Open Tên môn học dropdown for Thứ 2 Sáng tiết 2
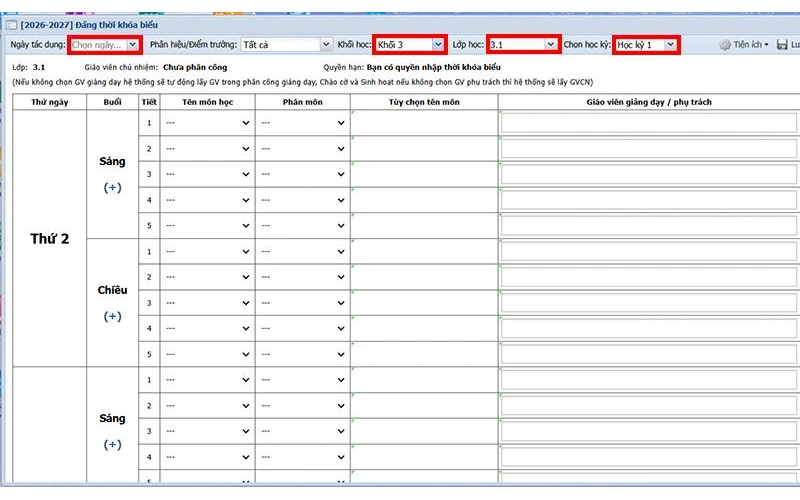 207,149
